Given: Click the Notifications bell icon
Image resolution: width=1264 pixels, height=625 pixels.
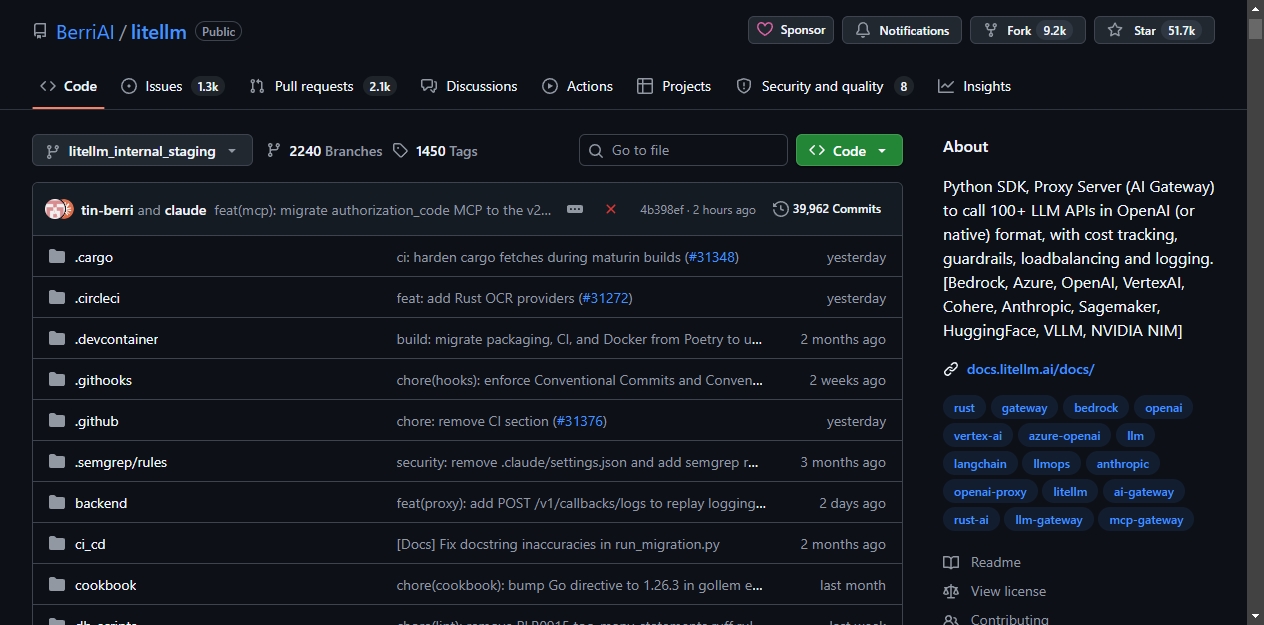Looking at the screenshot, I should tap(863, 30).
